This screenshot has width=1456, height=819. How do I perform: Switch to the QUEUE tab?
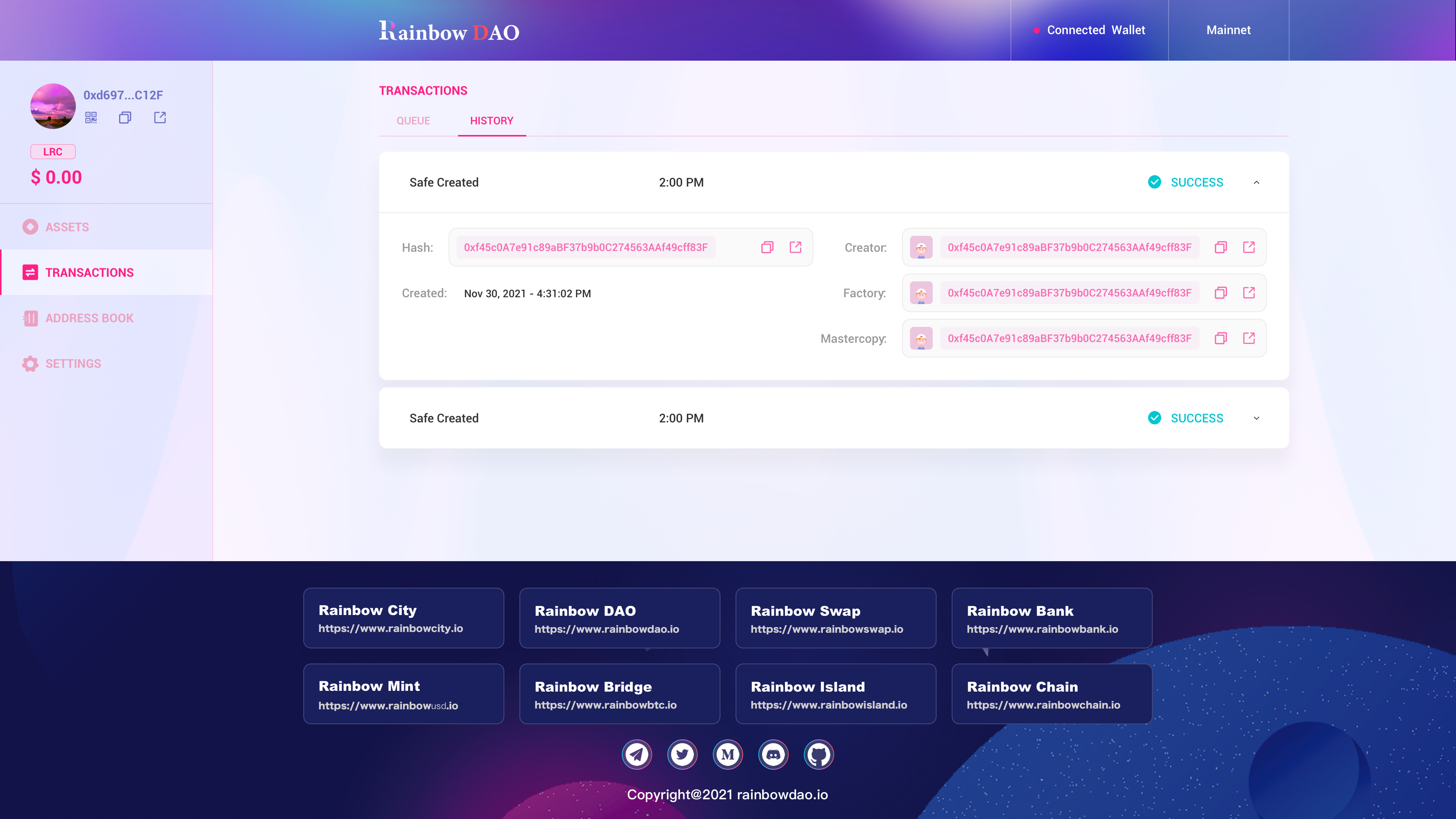click(413, 121)
